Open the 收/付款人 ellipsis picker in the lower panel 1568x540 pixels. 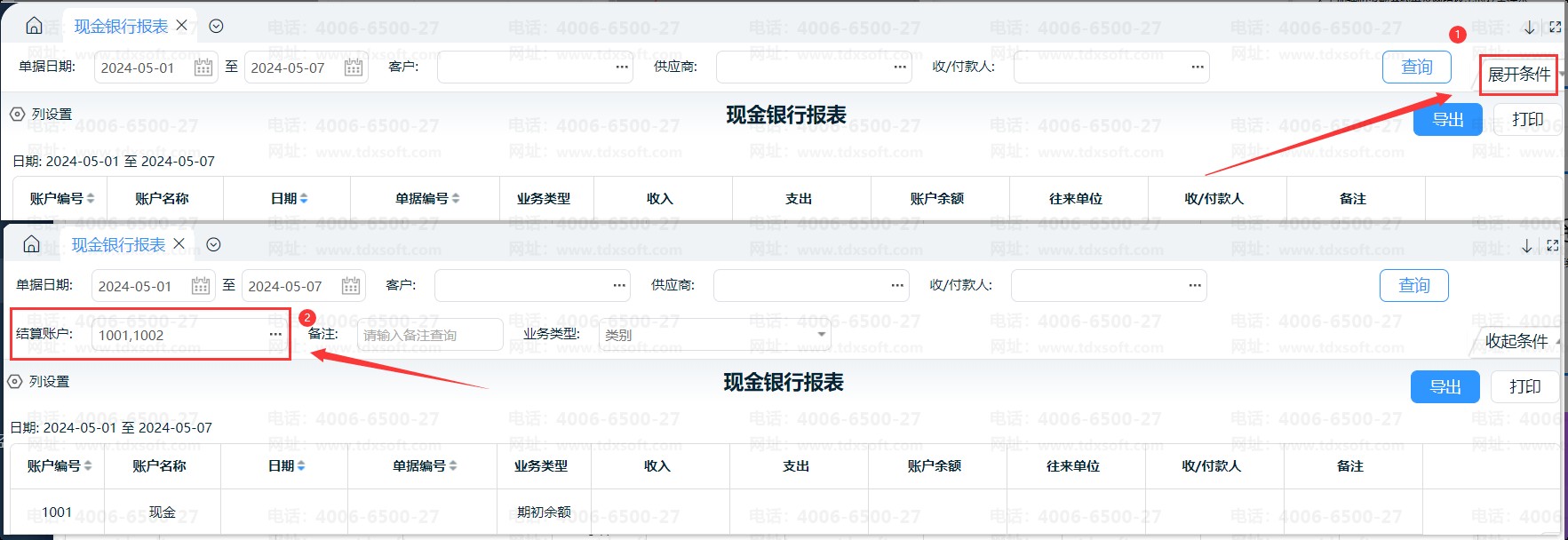(x=1195, y=286)
